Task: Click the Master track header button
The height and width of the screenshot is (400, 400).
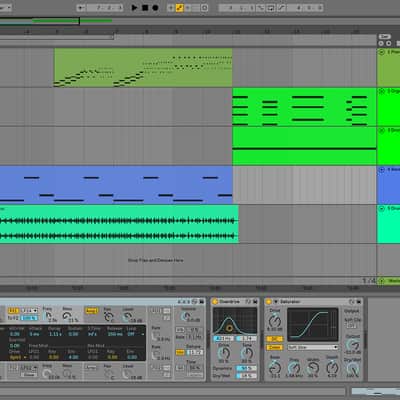Action: tap(382, 281)
